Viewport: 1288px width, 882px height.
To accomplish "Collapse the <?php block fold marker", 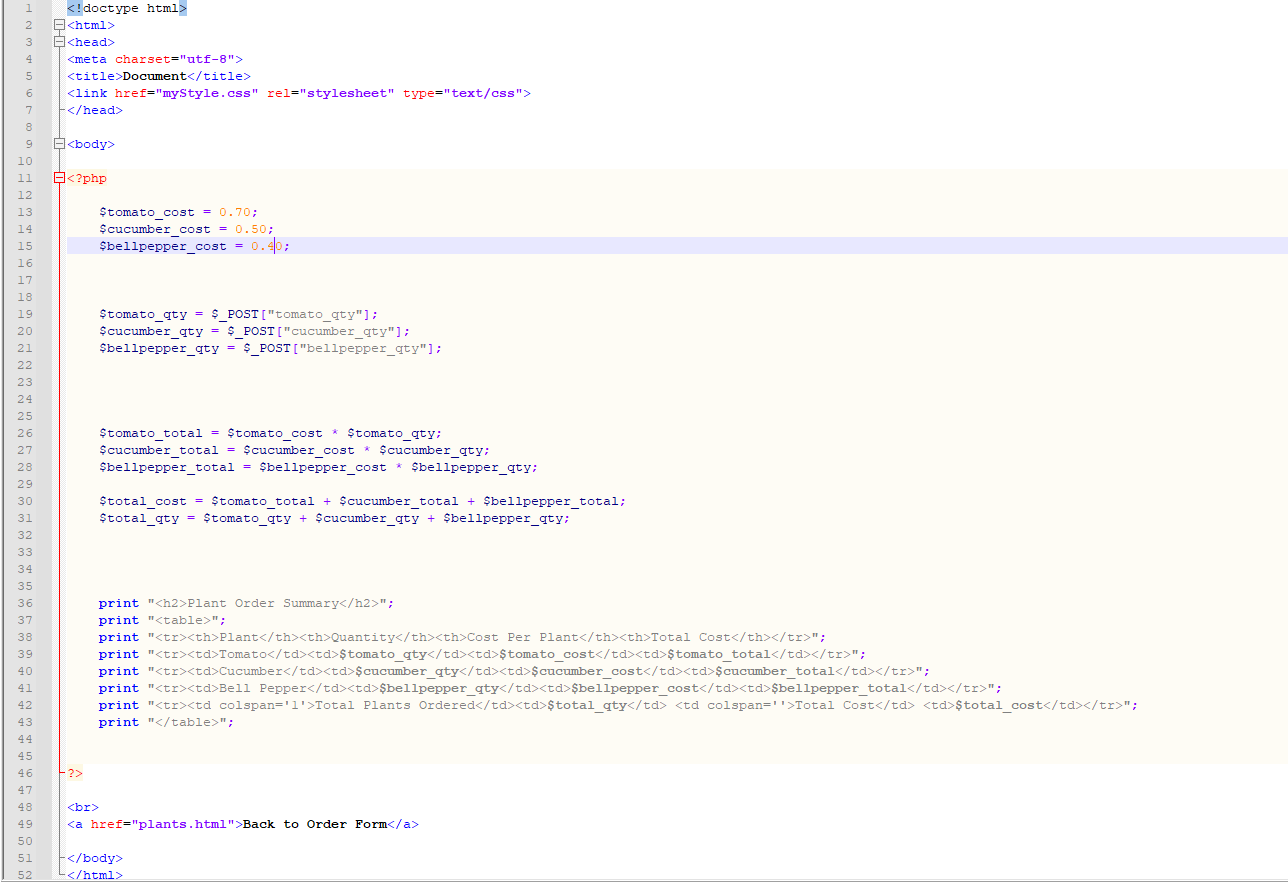I will [59, 177].
